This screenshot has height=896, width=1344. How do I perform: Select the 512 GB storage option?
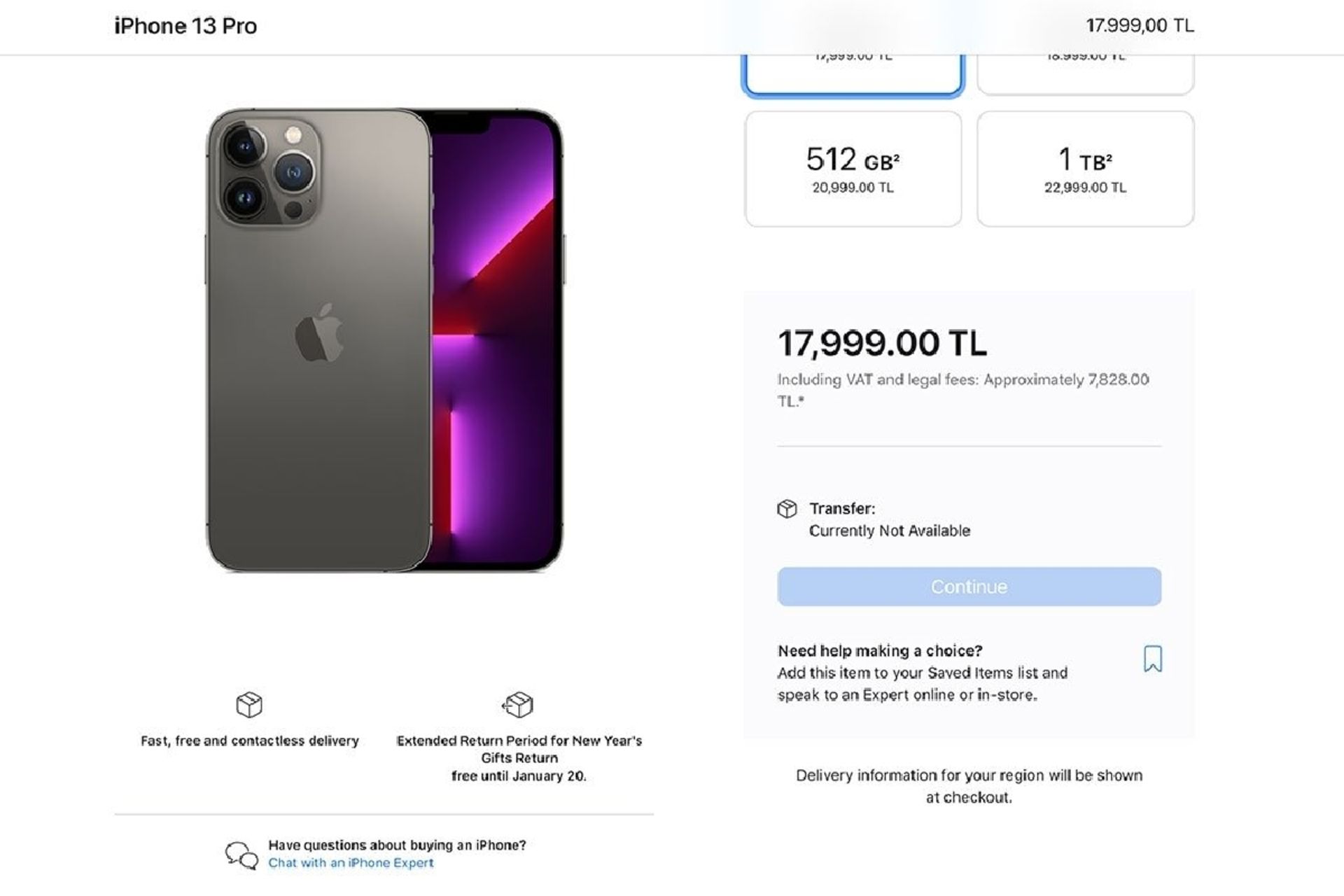853,169
